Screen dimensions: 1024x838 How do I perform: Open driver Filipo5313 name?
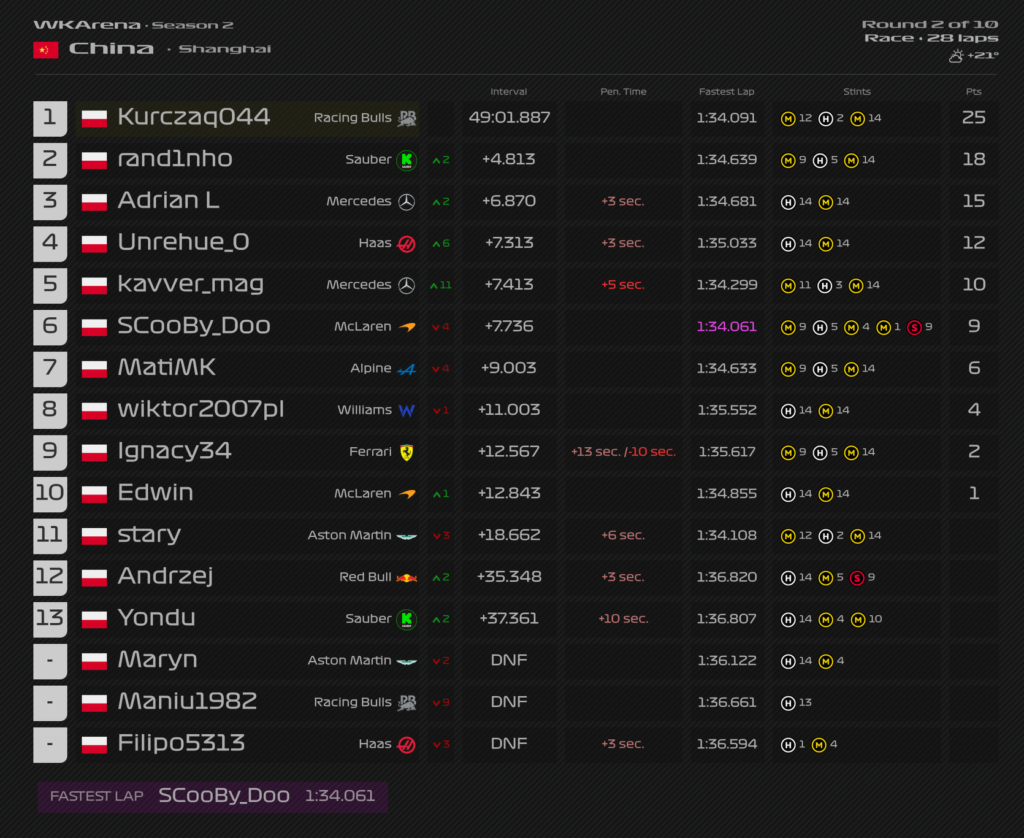click(181, 743)
